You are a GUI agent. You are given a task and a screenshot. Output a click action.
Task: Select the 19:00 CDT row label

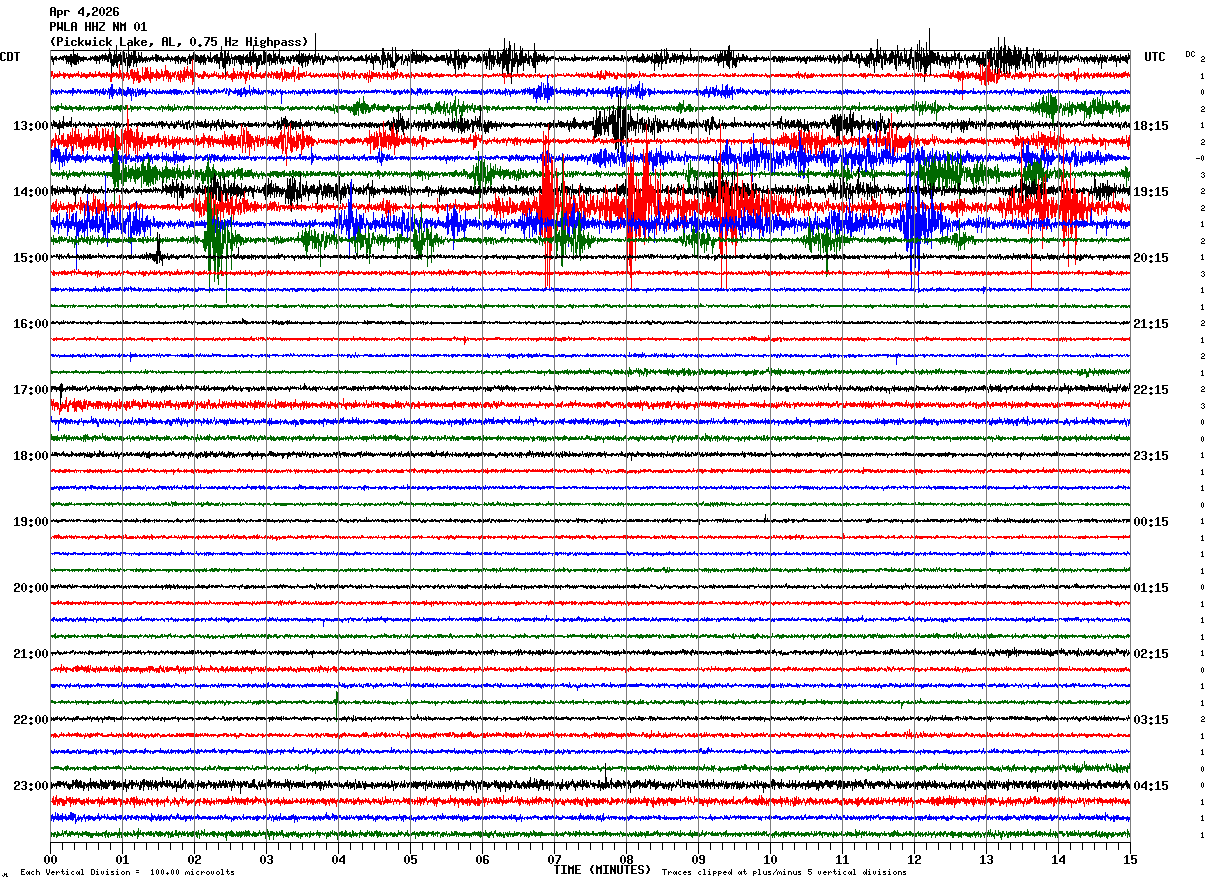(31, 522)
